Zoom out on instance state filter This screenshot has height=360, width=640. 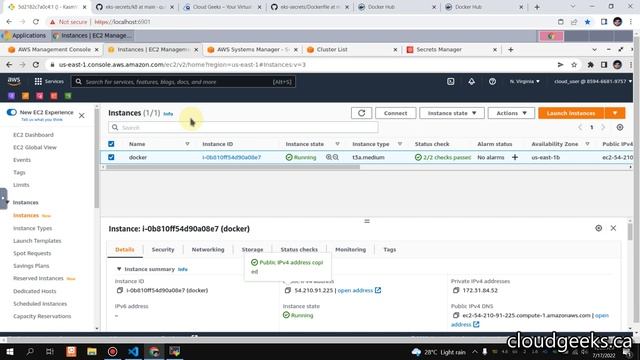(336, 157)
